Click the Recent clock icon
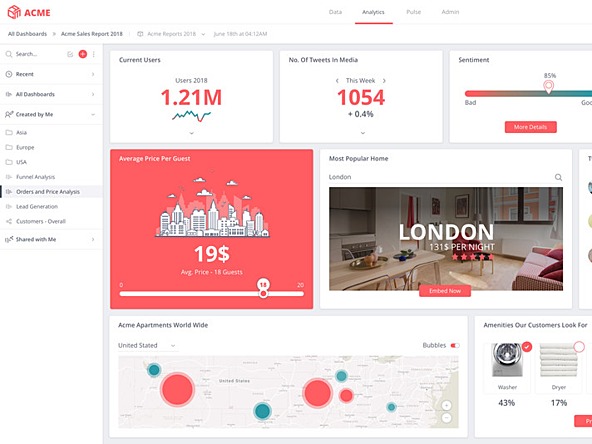 (9, 74)
